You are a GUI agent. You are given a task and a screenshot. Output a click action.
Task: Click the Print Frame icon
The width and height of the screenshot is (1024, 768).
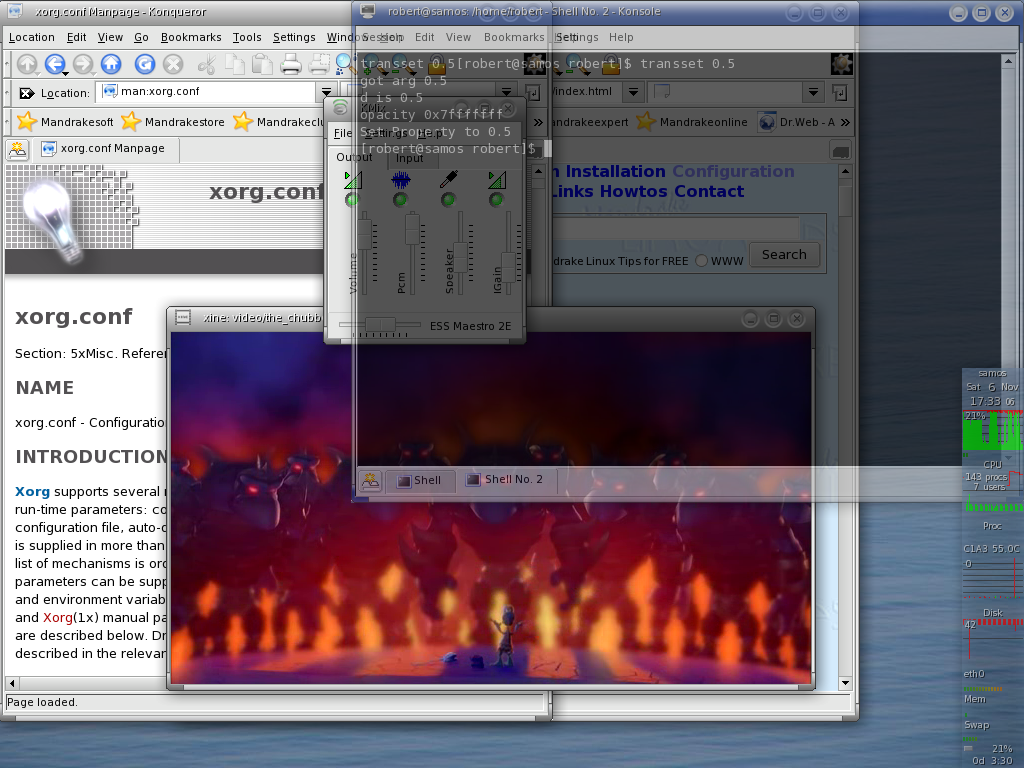(x=319, y=64)
